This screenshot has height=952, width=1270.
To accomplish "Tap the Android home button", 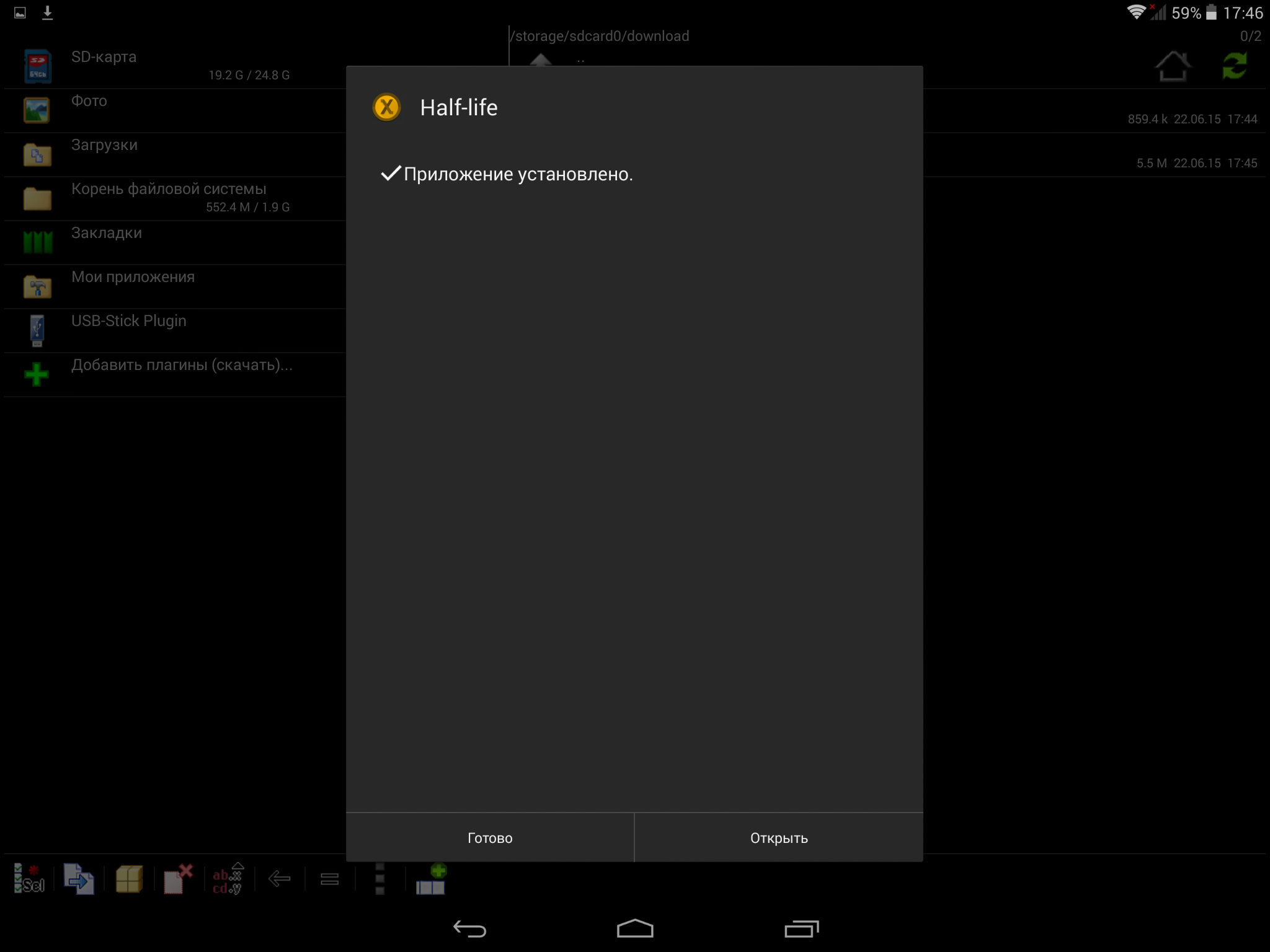I will point(635,928).
